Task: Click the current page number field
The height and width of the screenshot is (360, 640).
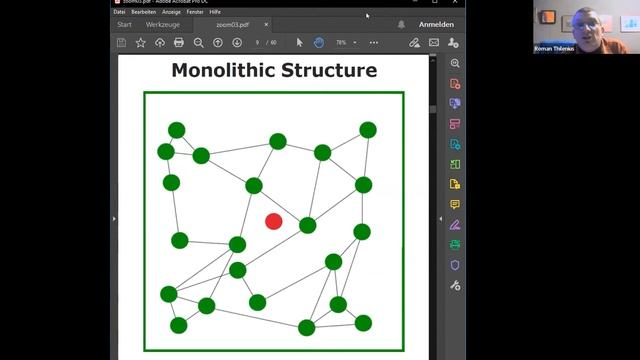Action: point(257,42)
